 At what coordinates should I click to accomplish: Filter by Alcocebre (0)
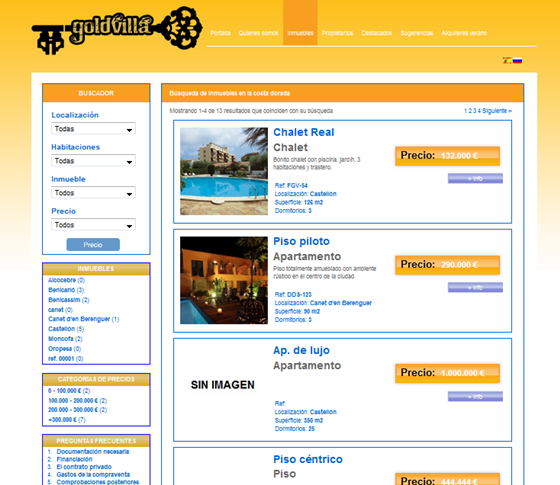point(66,280)
